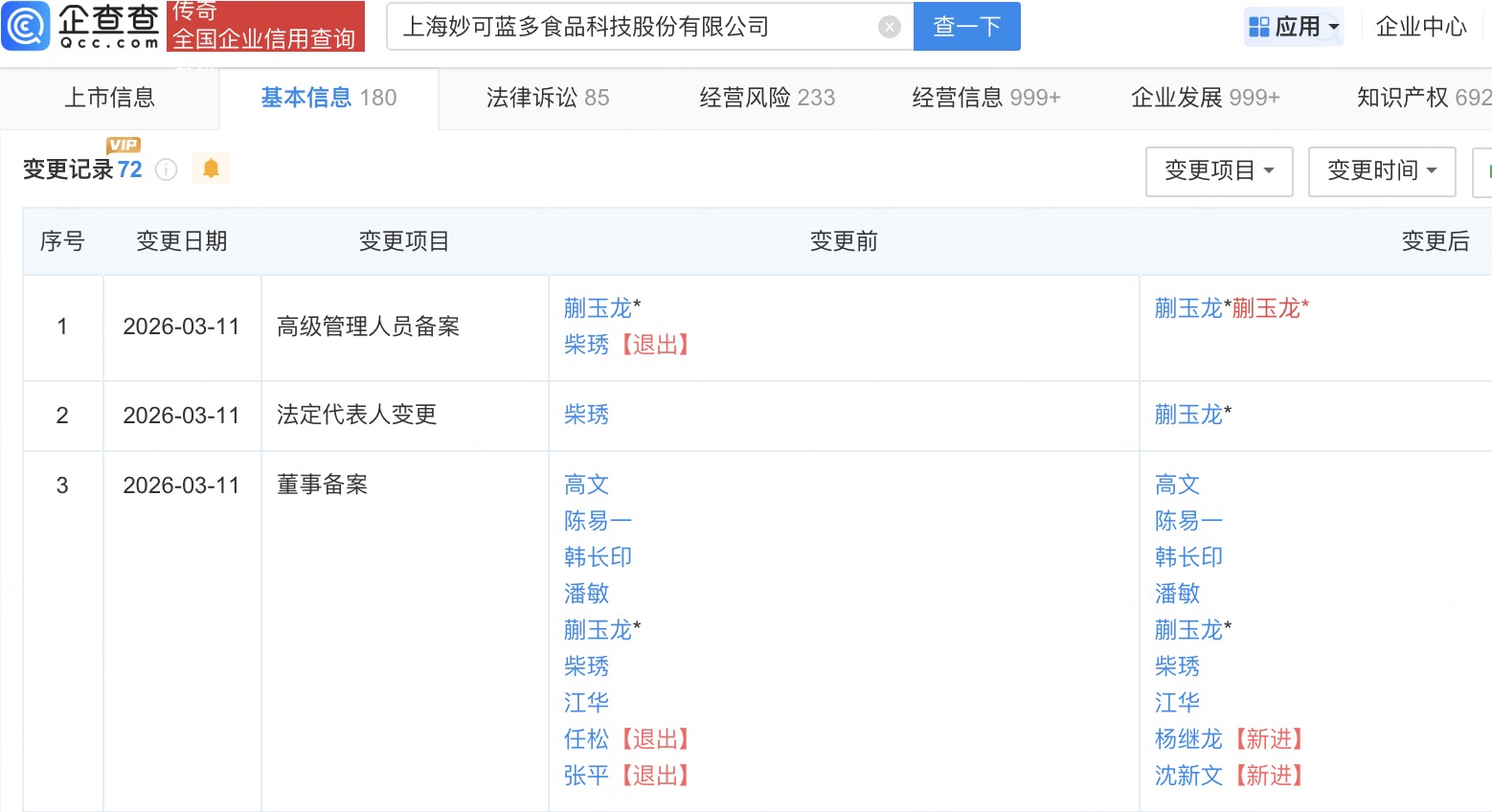1492x812 pixels.
Task: Open 企业中心 link
Action: [1420, 27]
